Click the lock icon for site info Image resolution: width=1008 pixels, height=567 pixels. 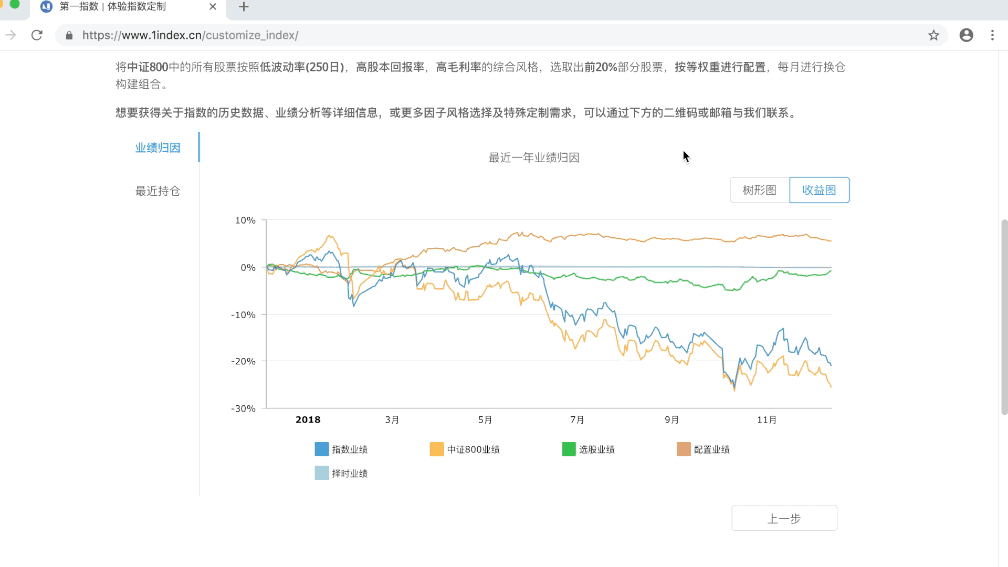tap(69, 35)
